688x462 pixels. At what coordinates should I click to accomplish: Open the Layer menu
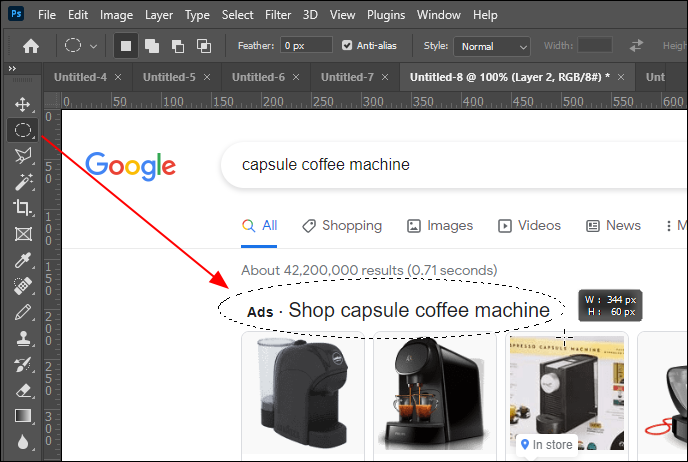(159, 15)
